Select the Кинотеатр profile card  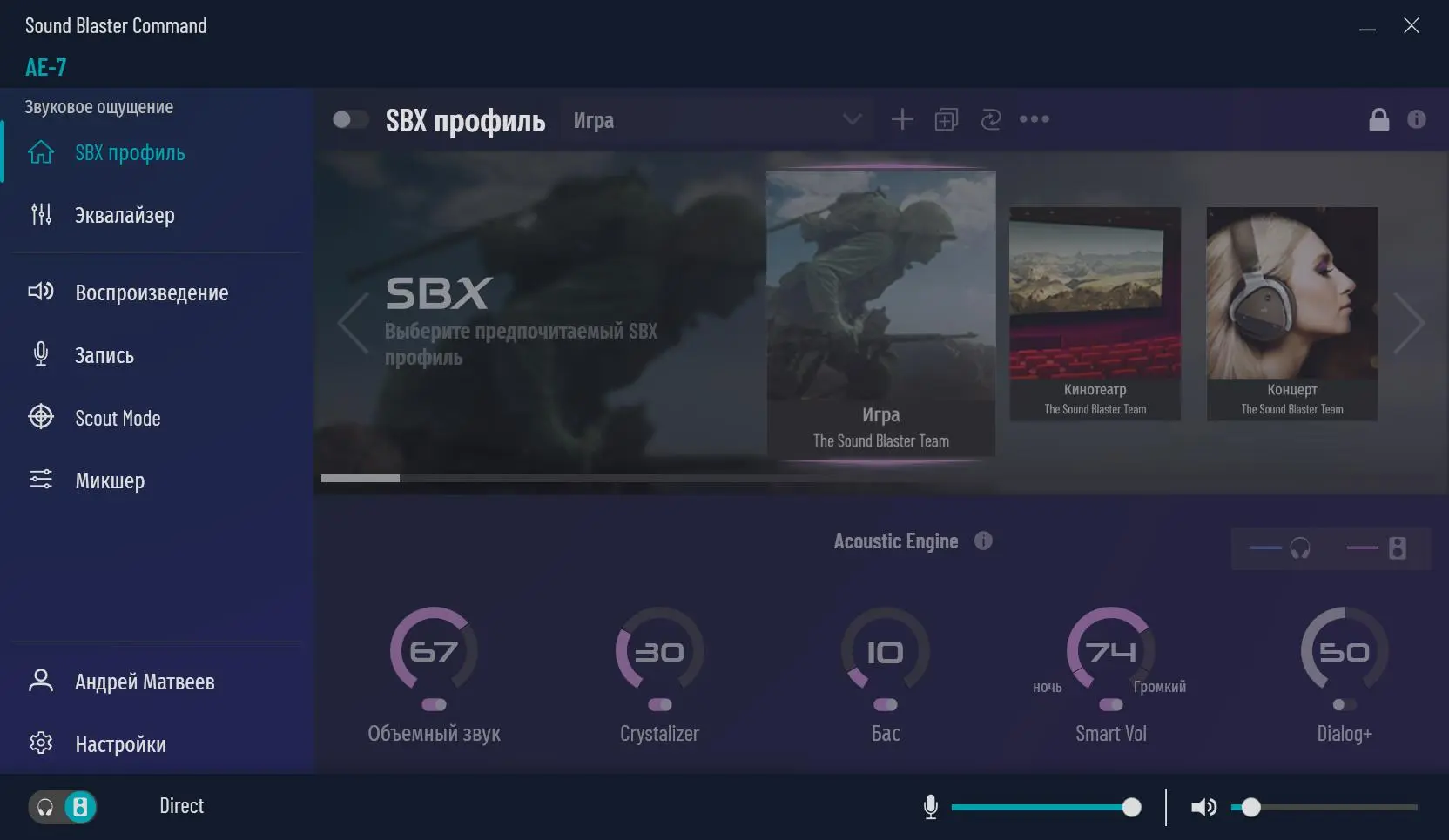pos(1095,313)
